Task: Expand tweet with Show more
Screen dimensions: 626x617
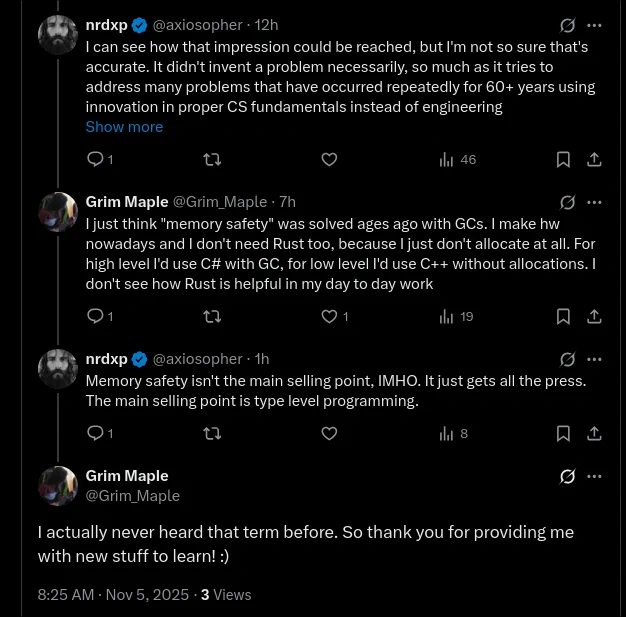Action: point(124,127)
